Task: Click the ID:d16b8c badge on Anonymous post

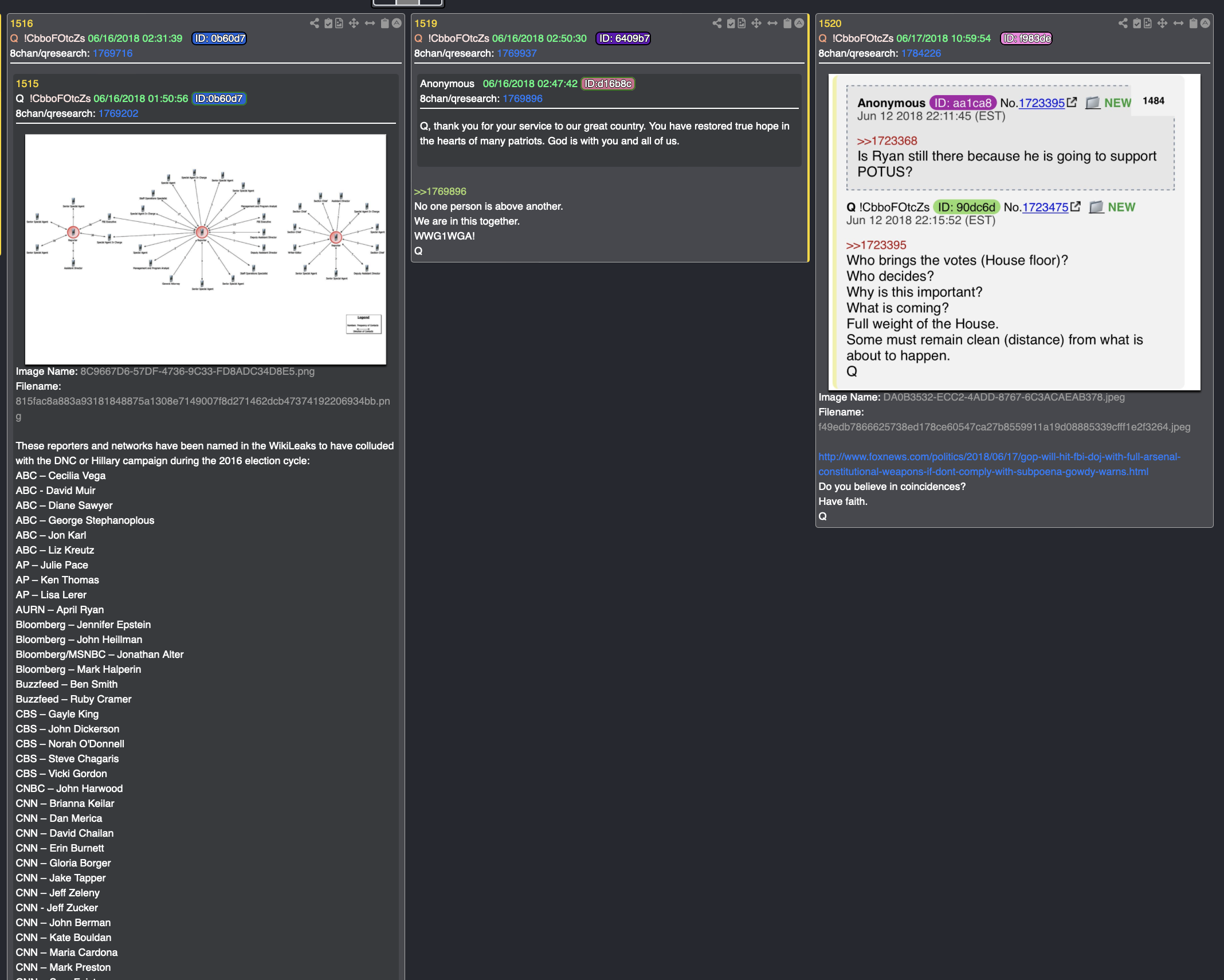Action: 608,84
